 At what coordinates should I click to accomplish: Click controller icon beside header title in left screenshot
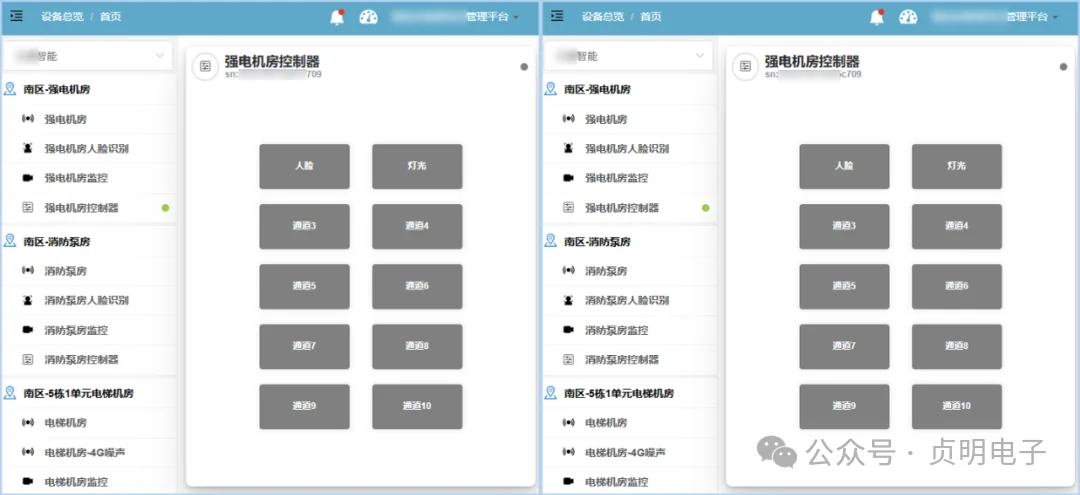click(205, 67)
